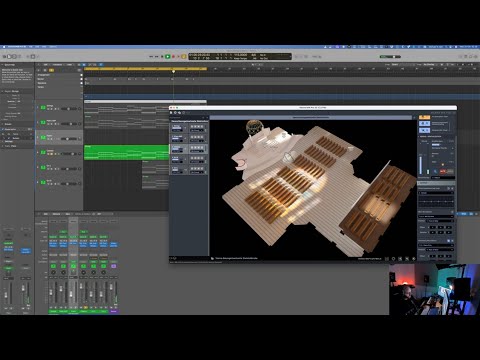Expand the Track inspector section

point(3,146)
